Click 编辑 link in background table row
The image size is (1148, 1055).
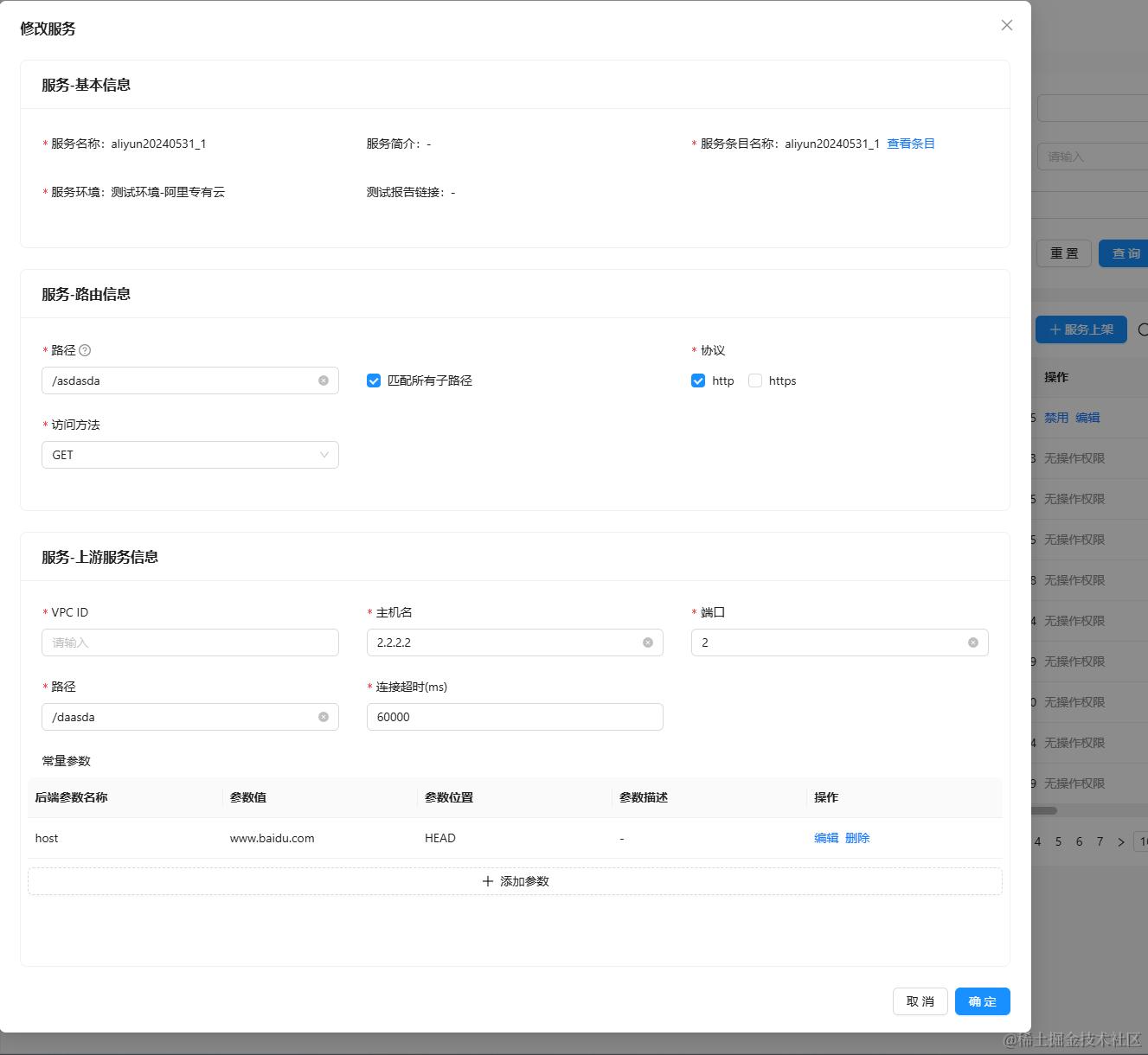[x=1087, y=418]
